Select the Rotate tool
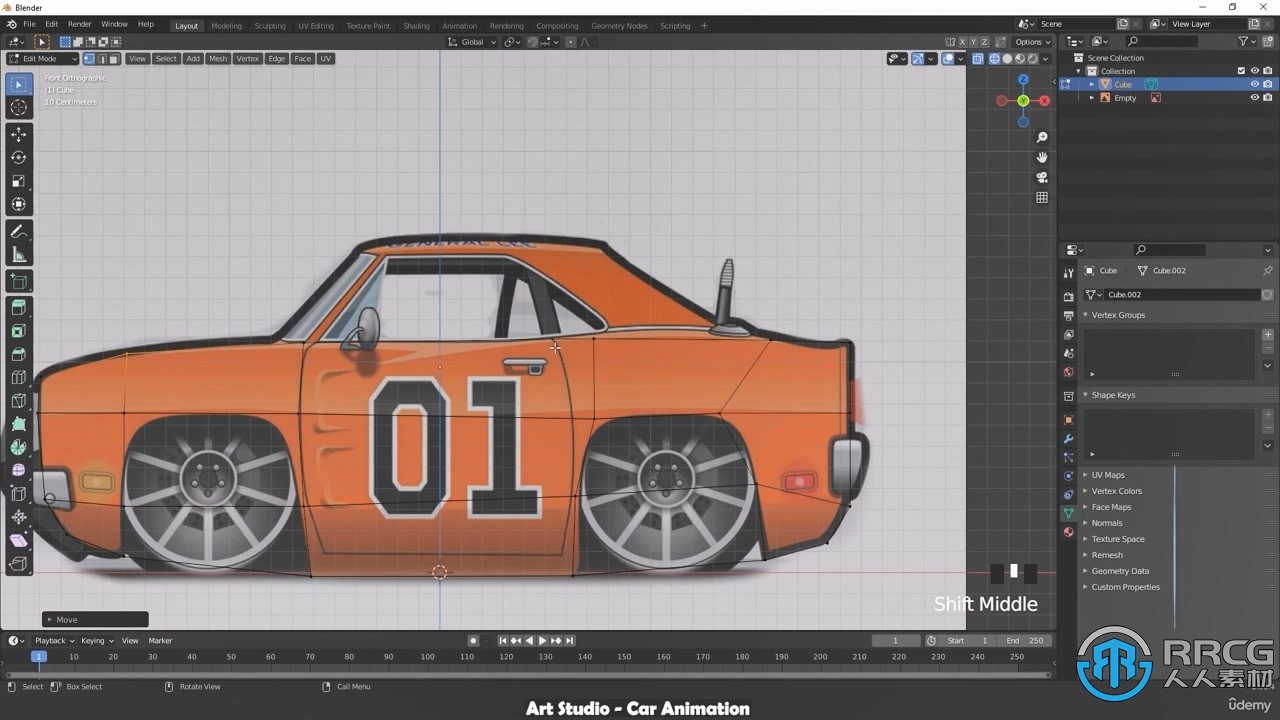Image resolution: width=1280 pixels, height=720 pixels. point(18,157)
